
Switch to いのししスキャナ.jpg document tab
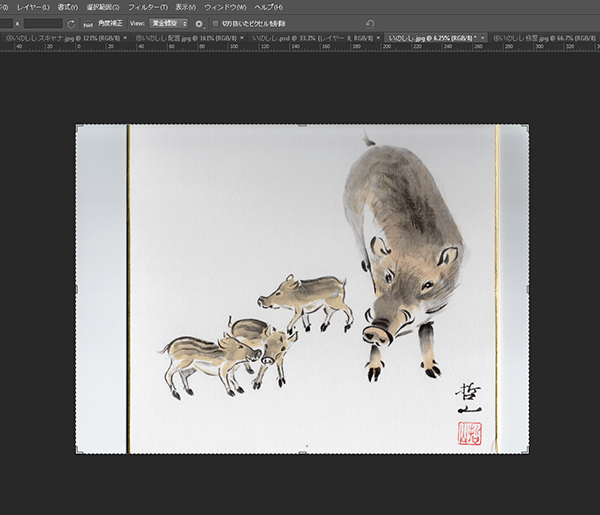click(x=63, y=38)
